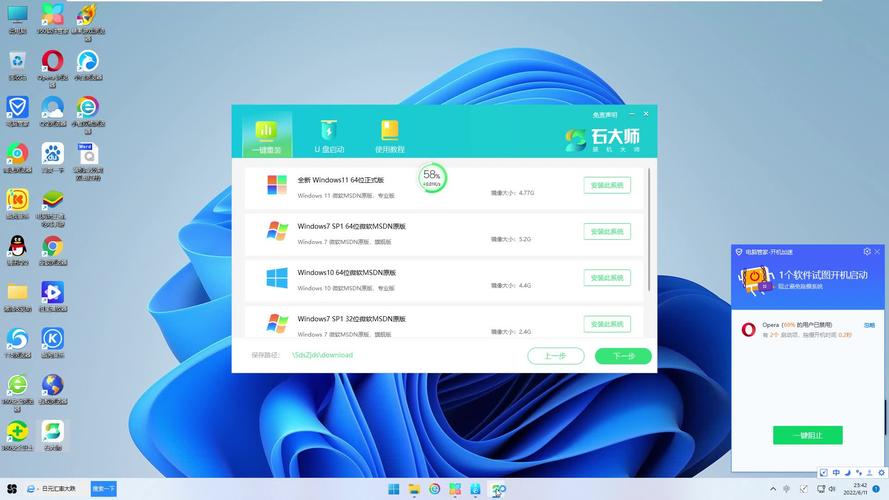Open settings gear in 电脑管家 popup
The height and width of the screenshot is (500, 889).
tap(867, 252)
